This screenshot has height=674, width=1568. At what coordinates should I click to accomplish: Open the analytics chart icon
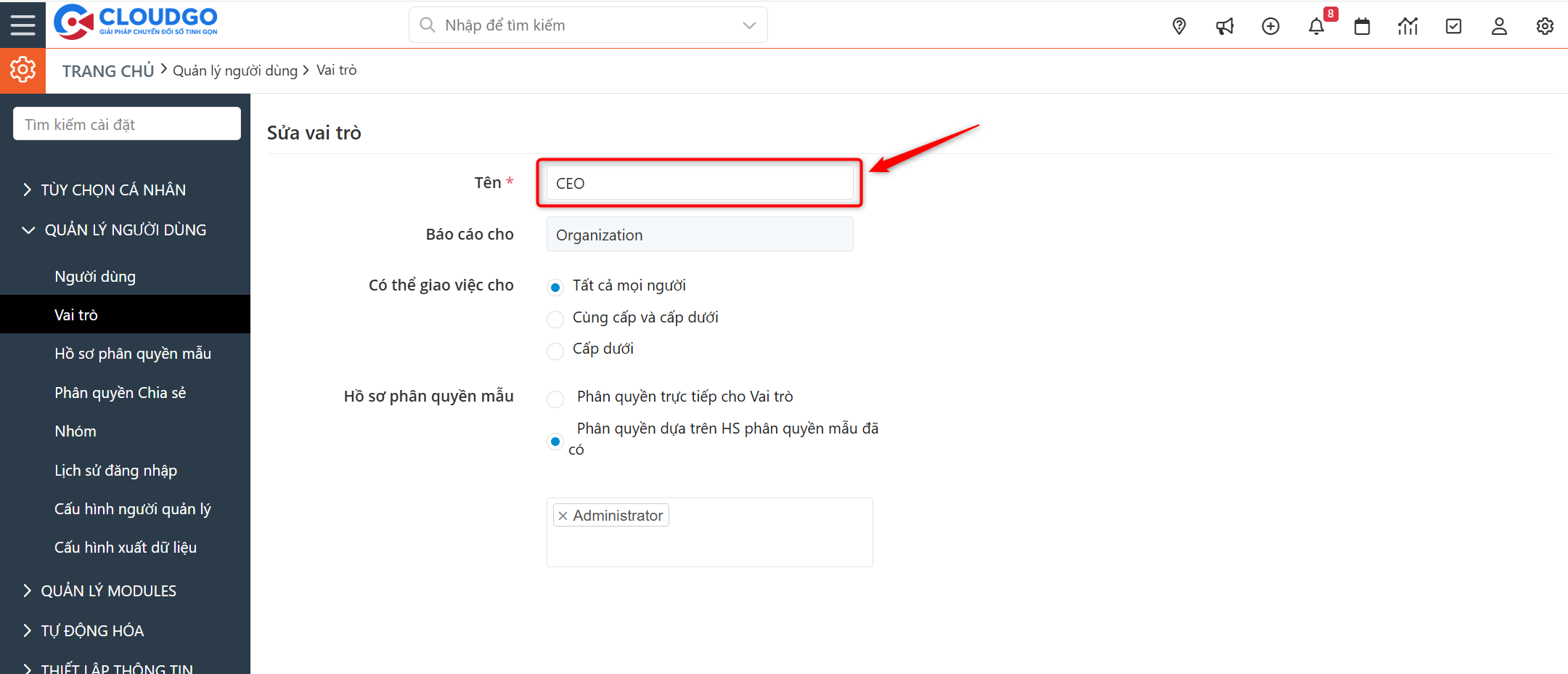1408,25
